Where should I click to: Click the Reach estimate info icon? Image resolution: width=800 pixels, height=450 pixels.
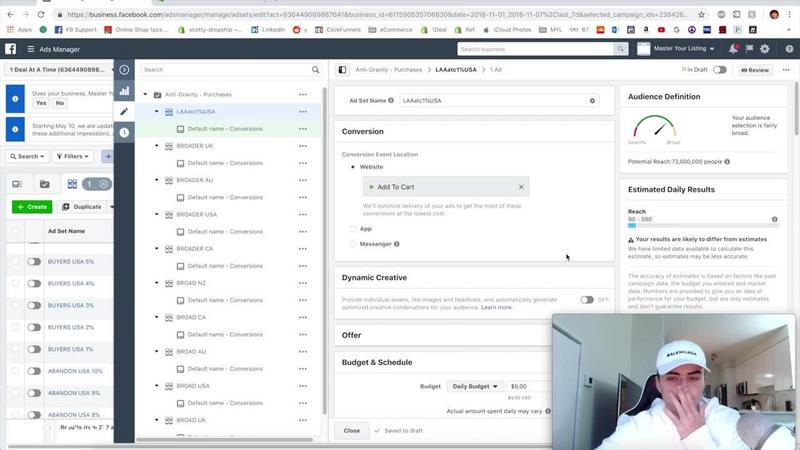[x=774, y=219]
